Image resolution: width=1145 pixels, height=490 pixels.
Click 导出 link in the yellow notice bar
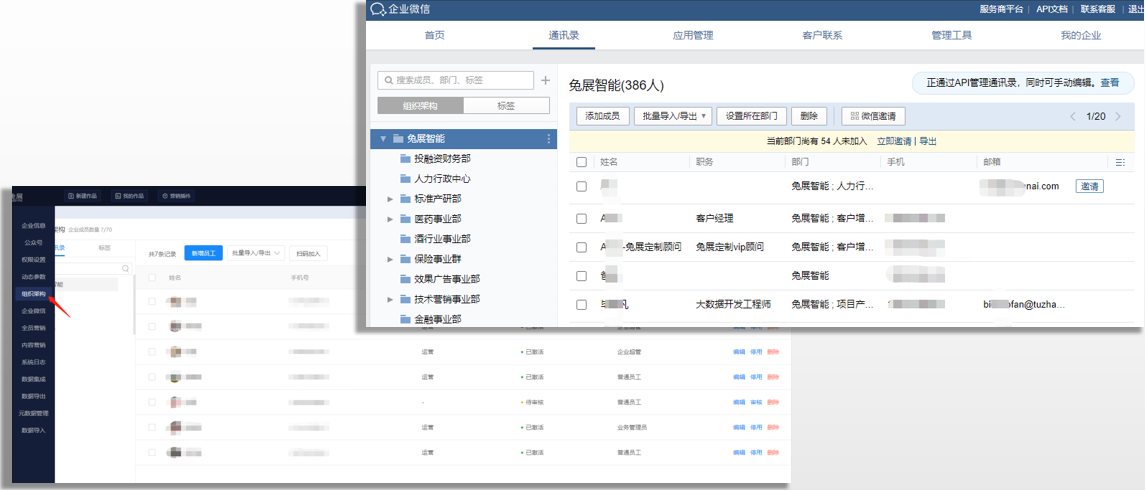pos(927,141)
